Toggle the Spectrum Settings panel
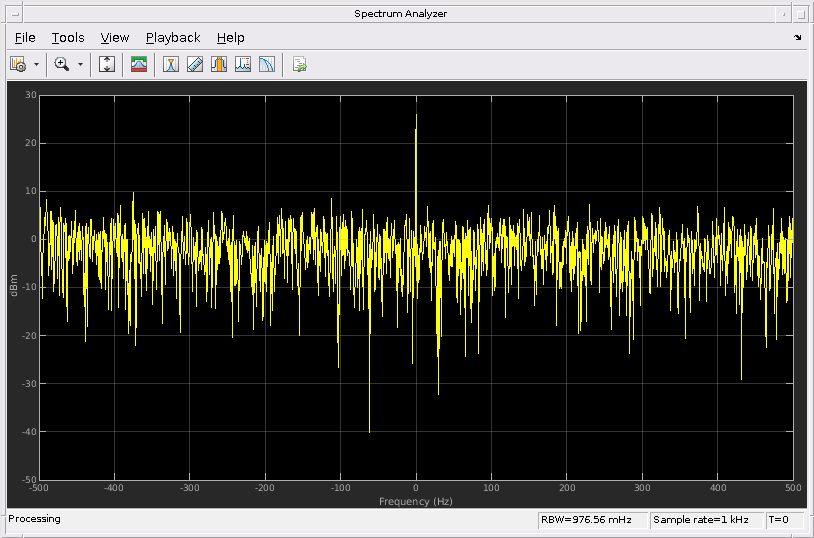Screen dimensions: 814x538 coord(139,64)
